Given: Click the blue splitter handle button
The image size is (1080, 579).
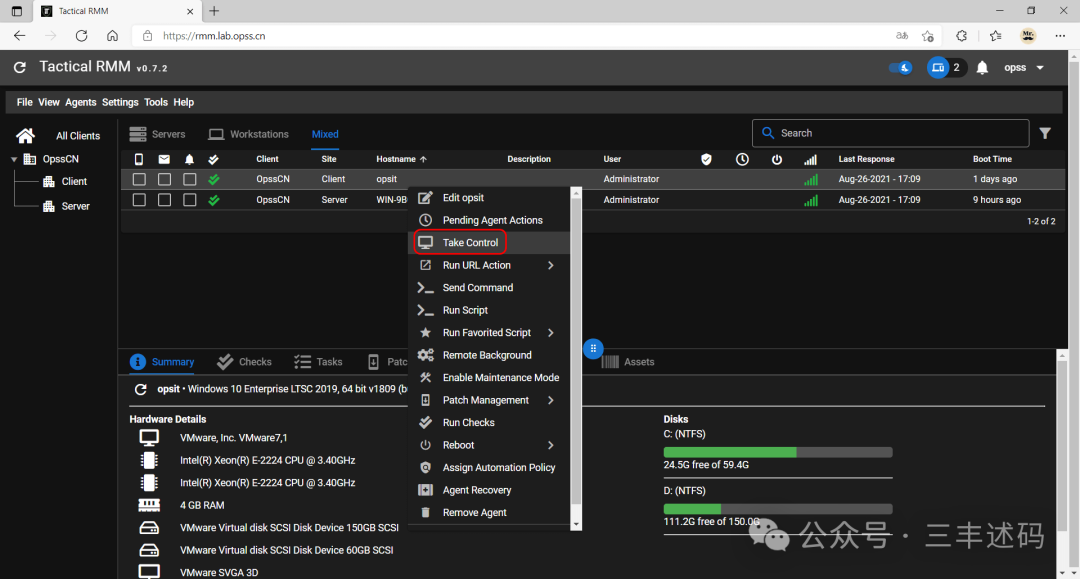Looking at the screenshot, I should tap(593, 349).
